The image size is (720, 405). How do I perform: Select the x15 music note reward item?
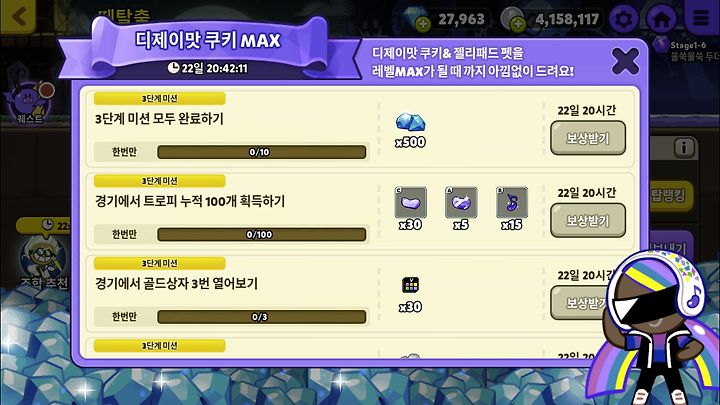(x=512, y=202)
